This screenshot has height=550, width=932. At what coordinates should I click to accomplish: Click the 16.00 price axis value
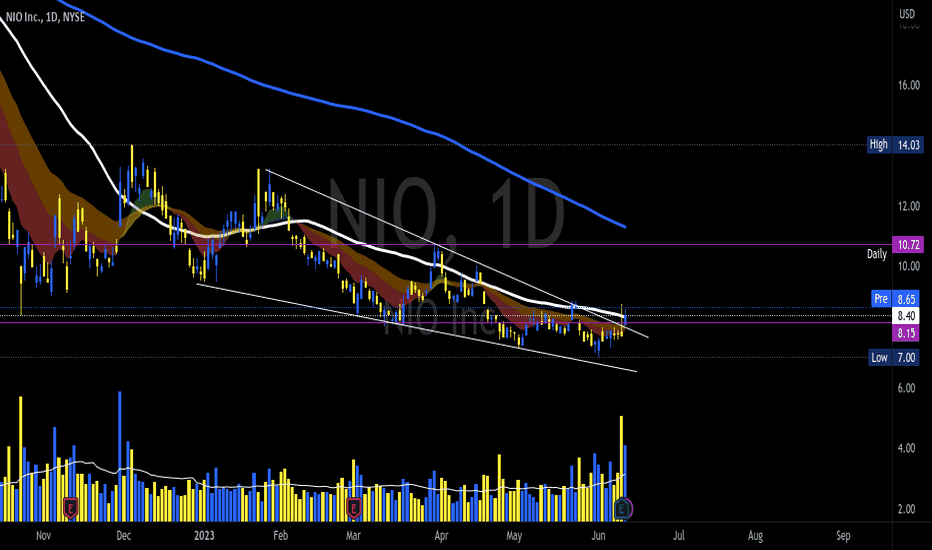[909, 85]
